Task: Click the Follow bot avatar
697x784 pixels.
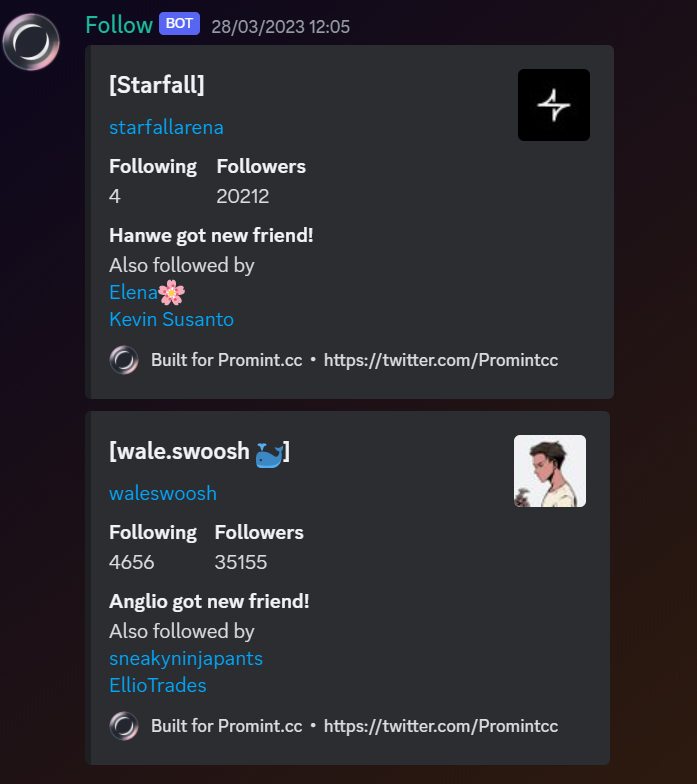Action: coord(31,42)
